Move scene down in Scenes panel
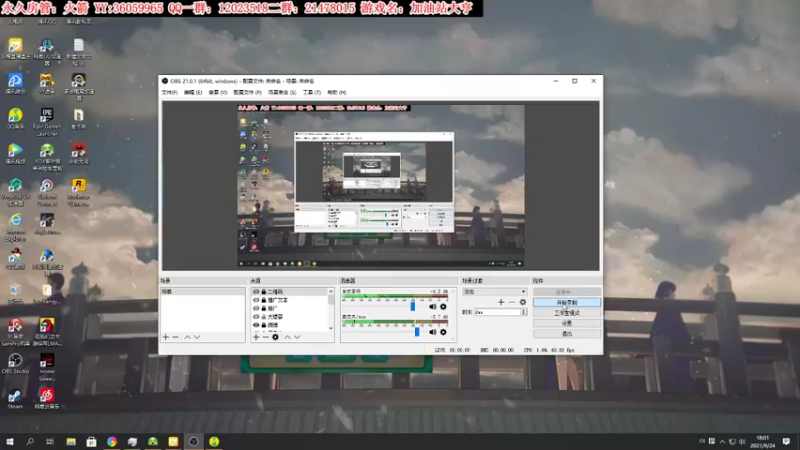Screen dimensions: 800x450 [197, 337]
